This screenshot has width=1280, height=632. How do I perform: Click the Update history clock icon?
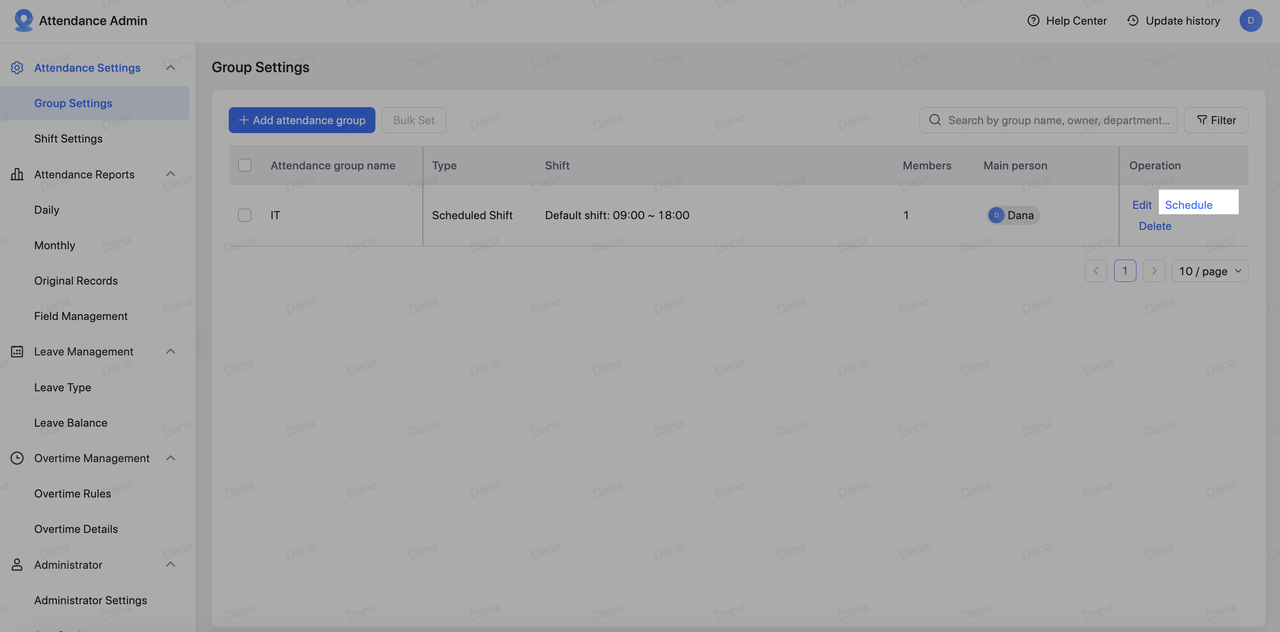[1132, 20]
